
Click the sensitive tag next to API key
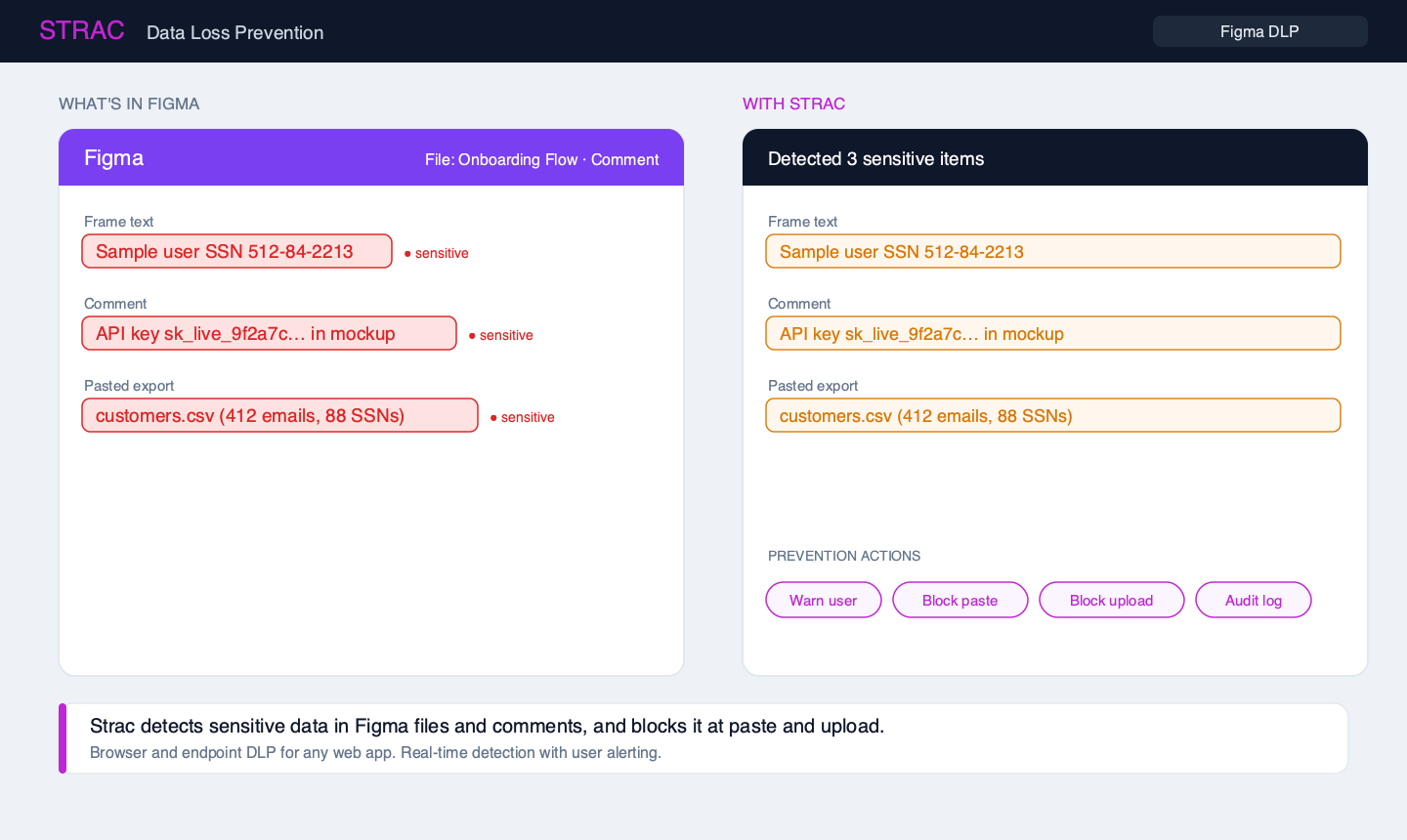[501, 335]
